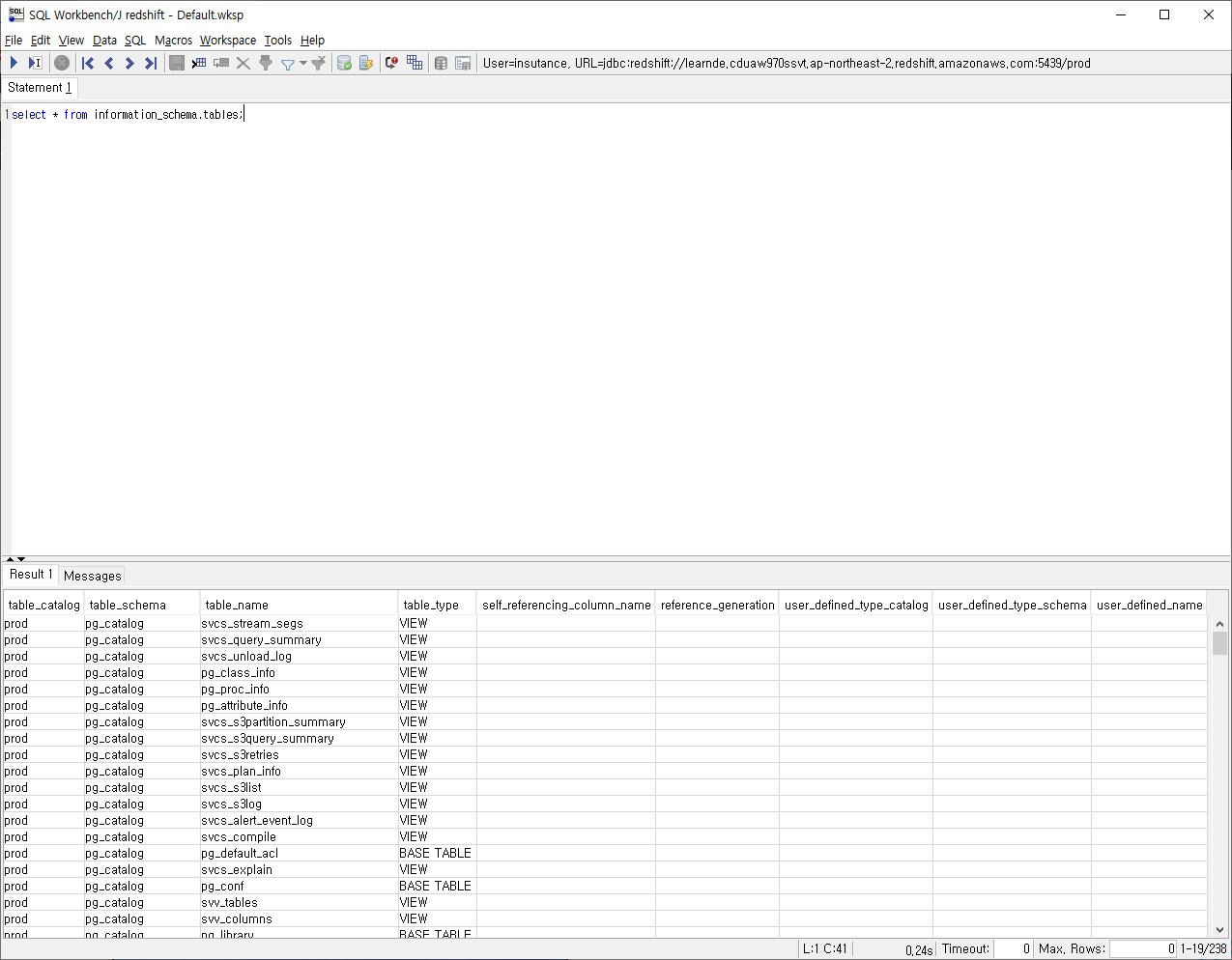Click the Insert New Row icon
Viewport: 1232px width, 960px height.
pyautogui.click(x=199, y=63)
